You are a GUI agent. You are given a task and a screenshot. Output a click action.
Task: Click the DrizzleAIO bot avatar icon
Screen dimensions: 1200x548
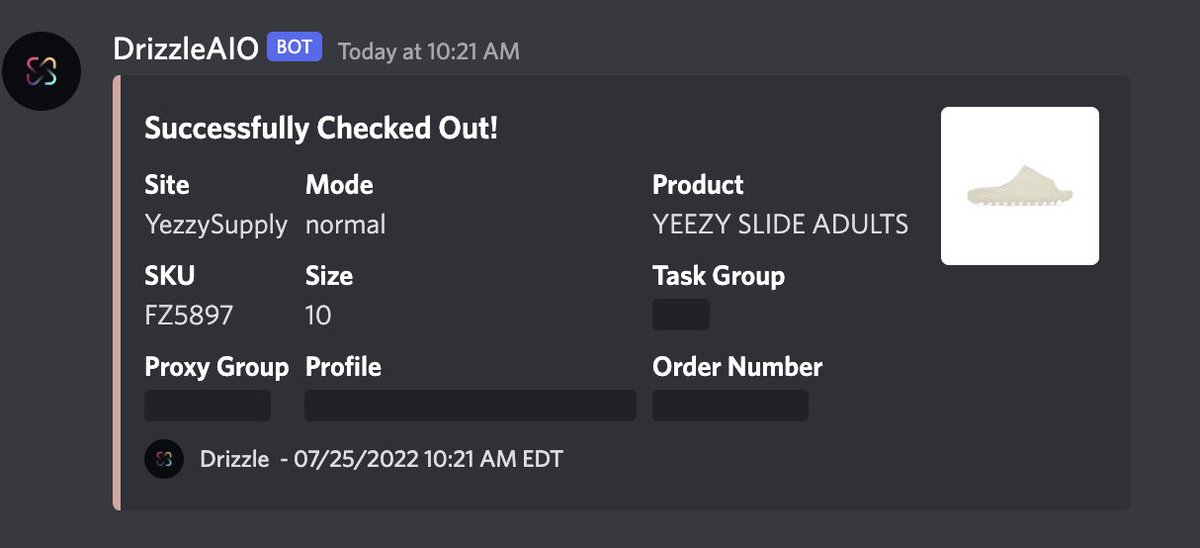pyautogui.click(x=42, y=70)
